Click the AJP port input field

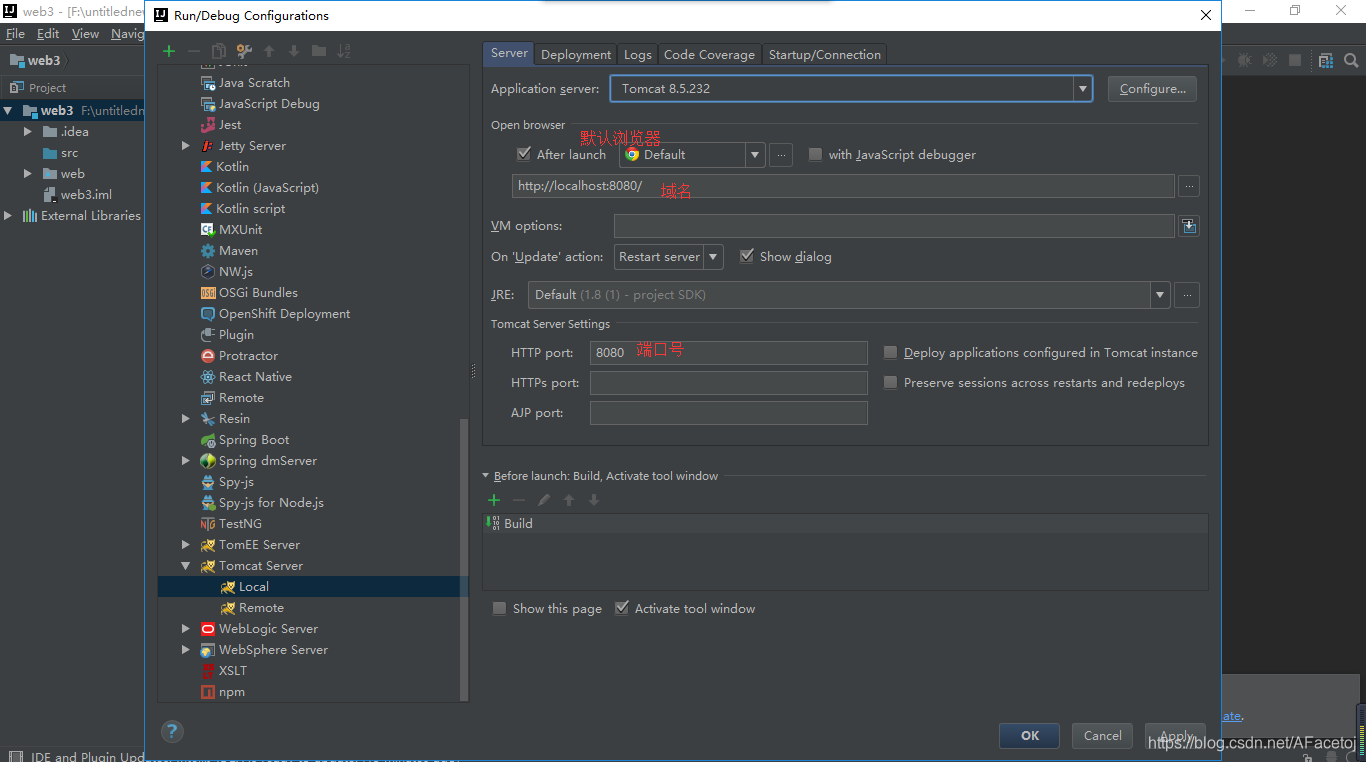coord(729,413)
